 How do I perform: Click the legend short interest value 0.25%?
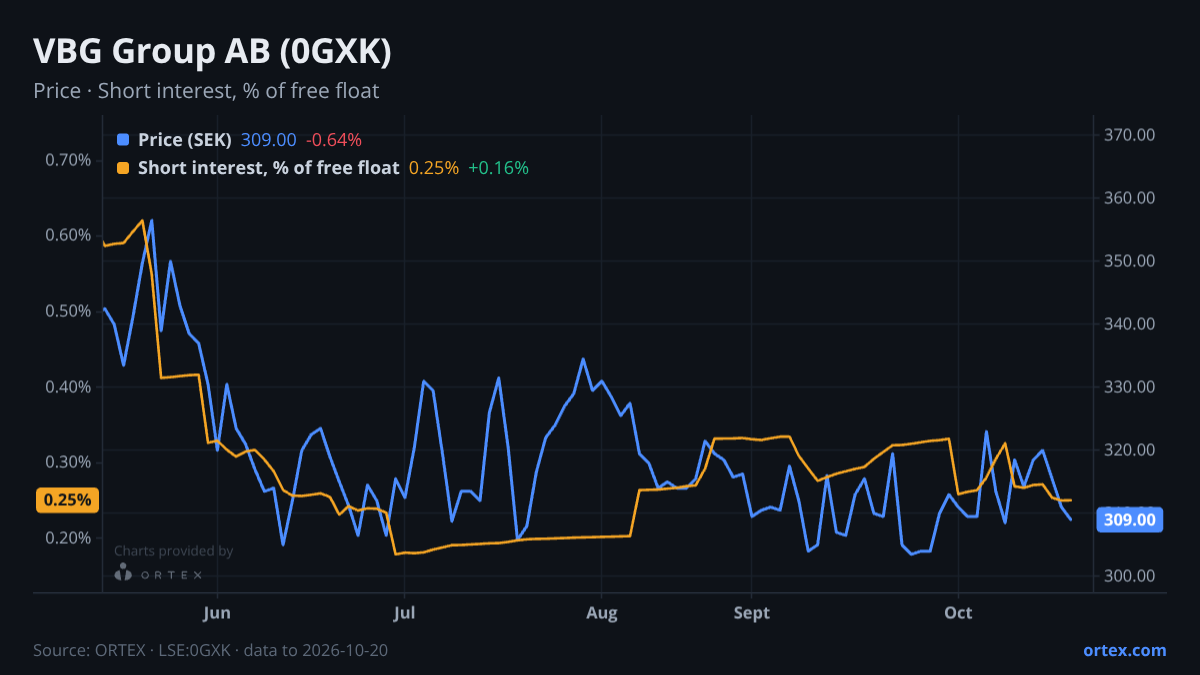tap(434, 168)
